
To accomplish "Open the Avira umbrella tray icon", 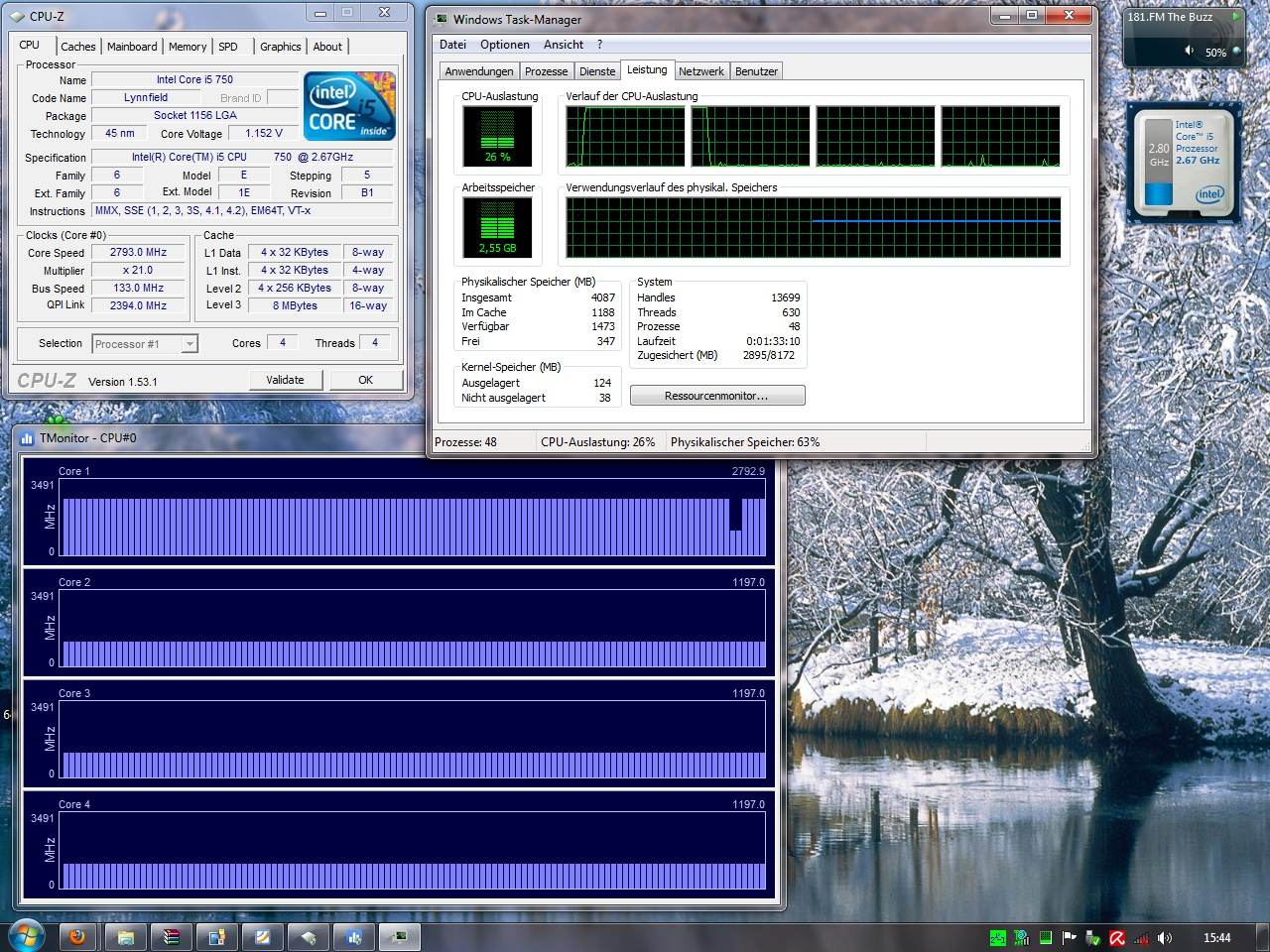I will coord(1117,937).
